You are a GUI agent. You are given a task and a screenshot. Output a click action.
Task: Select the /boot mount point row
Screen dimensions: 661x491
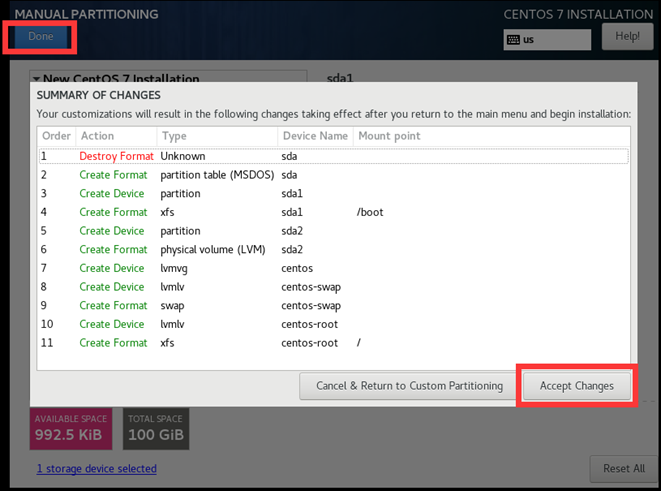(x=333, y=212)
